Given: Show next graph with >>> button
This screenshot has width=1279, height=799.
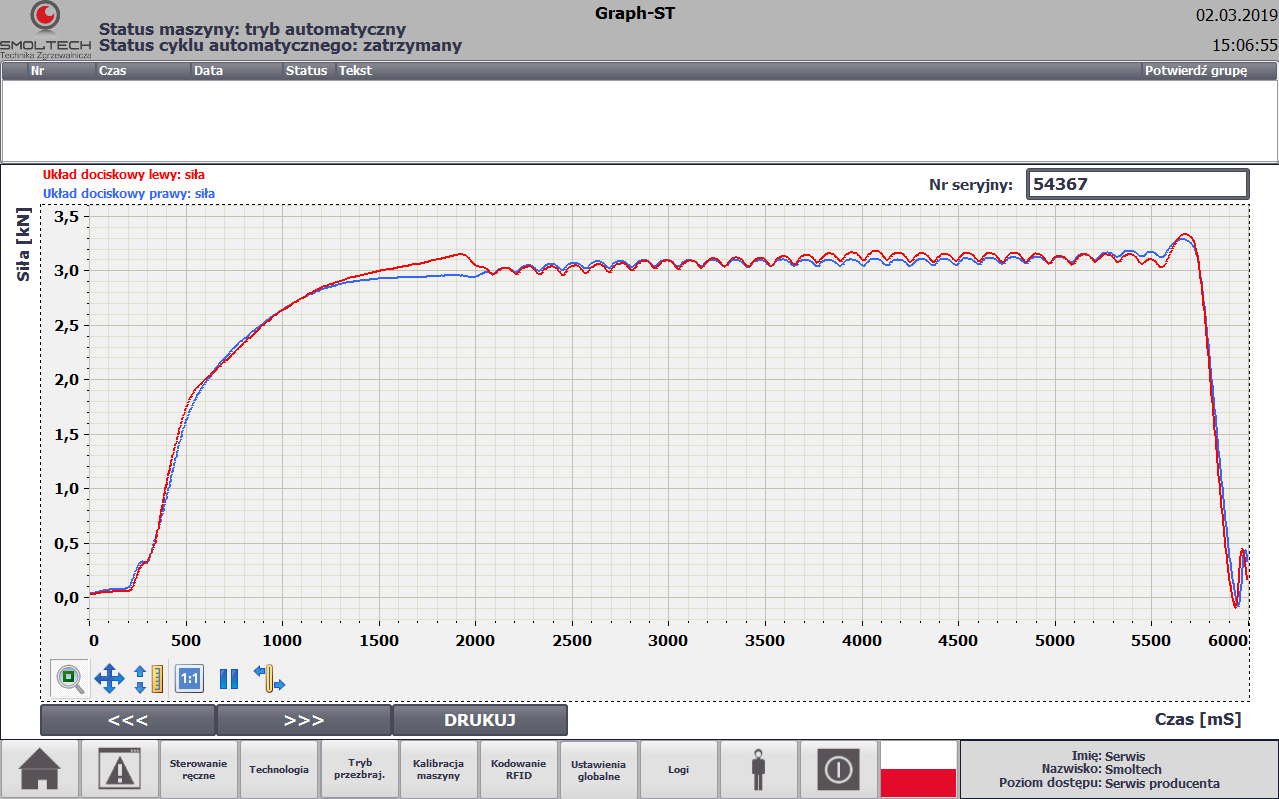Looking at the screenshot, I should point(304,720).
